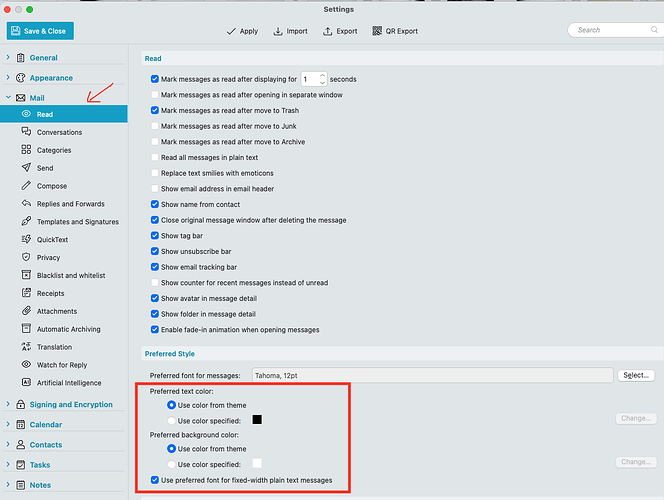Open Artificial Intelligence settings icon

pyautogui.click(x=26, y=382)
